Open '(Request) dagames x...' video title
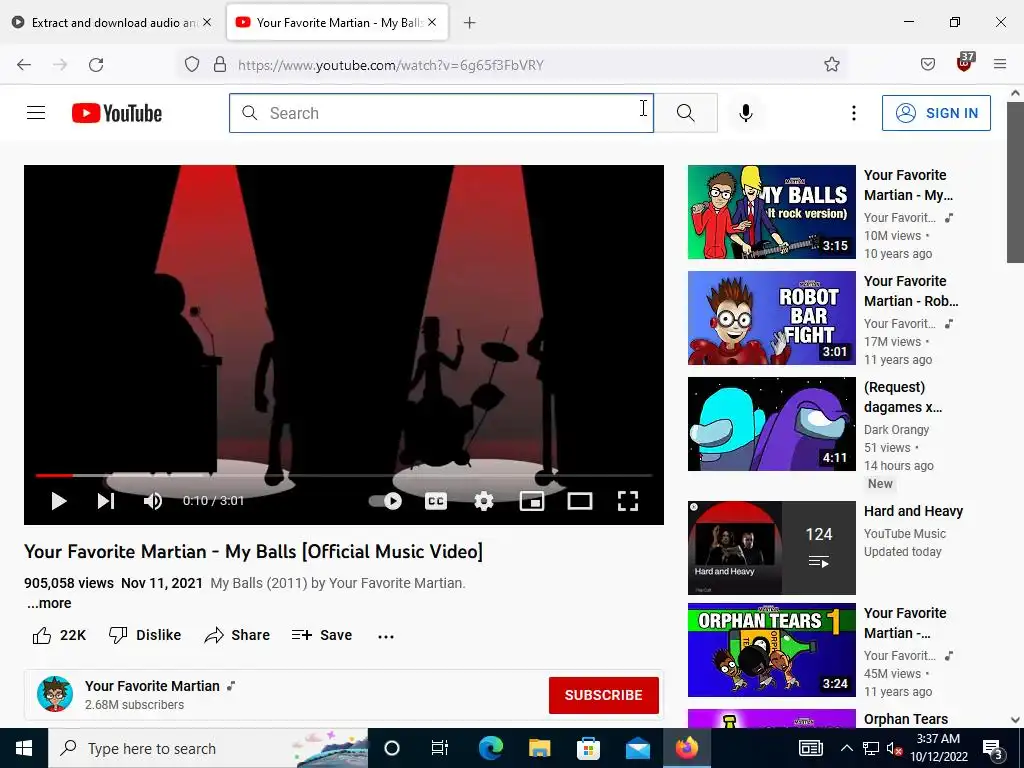The image size is (1024, 768). [x=903, y=397]
